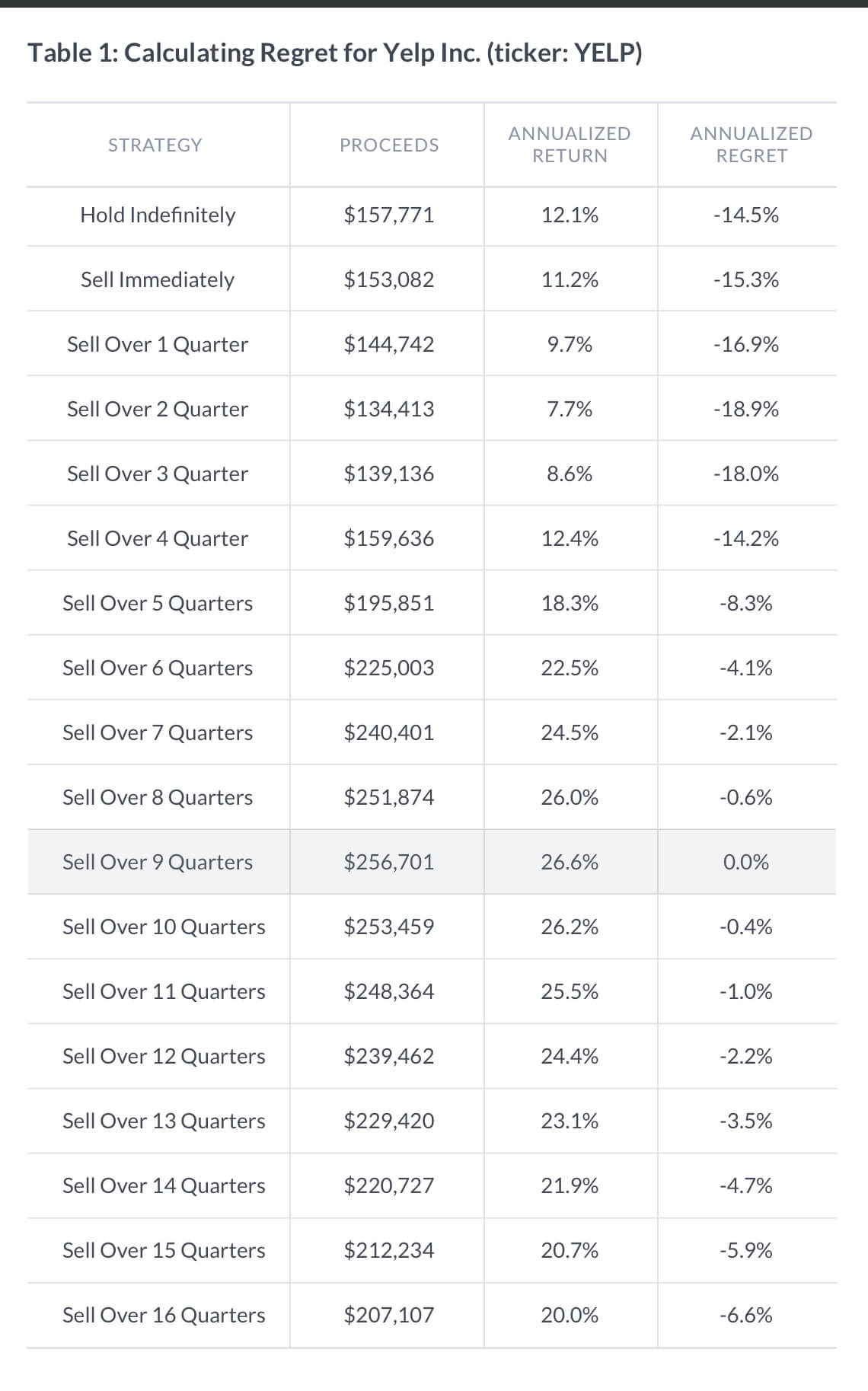Click the Sell Over 2 Quarter row label

[158, 409]
